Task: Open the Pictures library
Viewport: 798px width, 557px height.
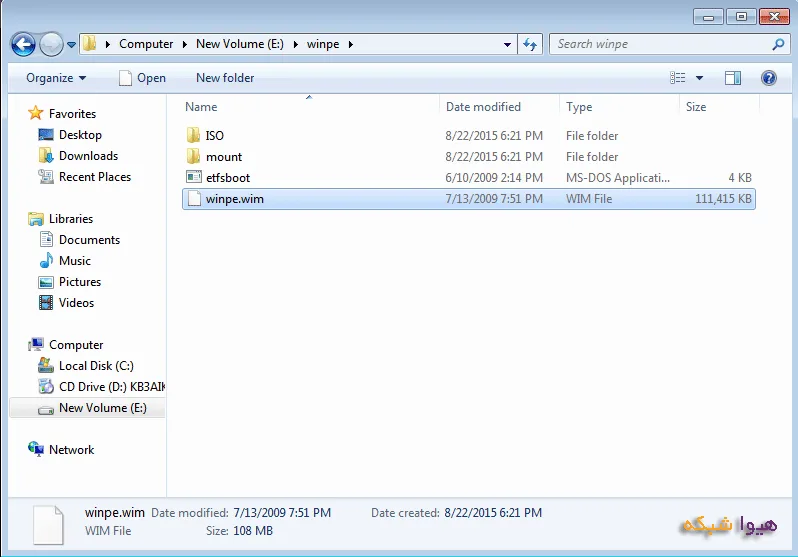Action: [x=80, y=282]
